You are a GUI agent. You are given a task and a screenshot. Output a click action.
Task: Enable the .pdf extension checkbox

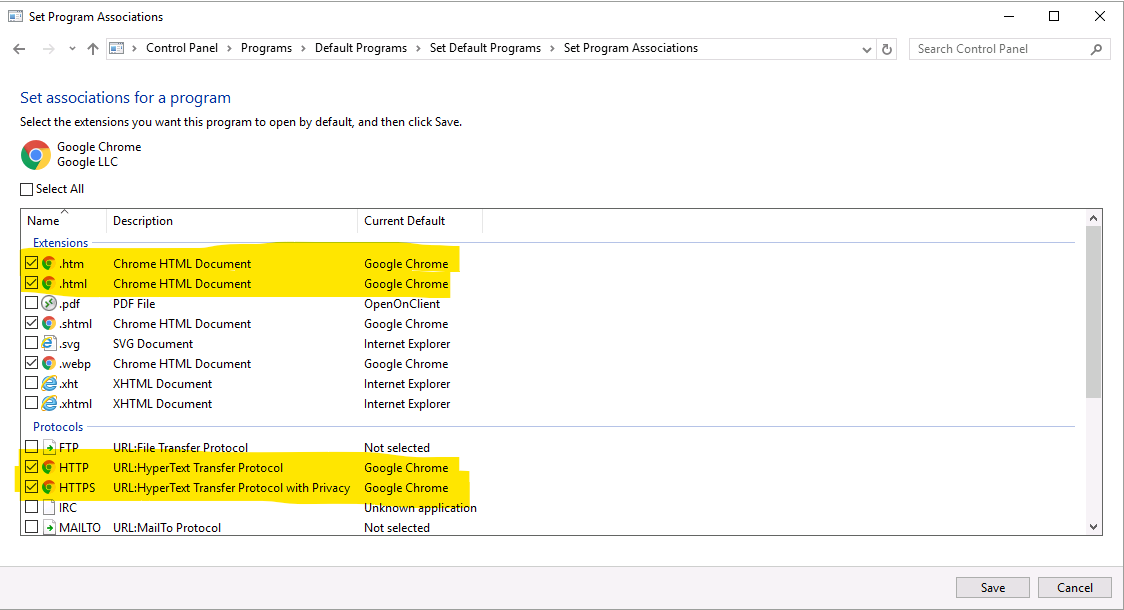coord(32,303)
